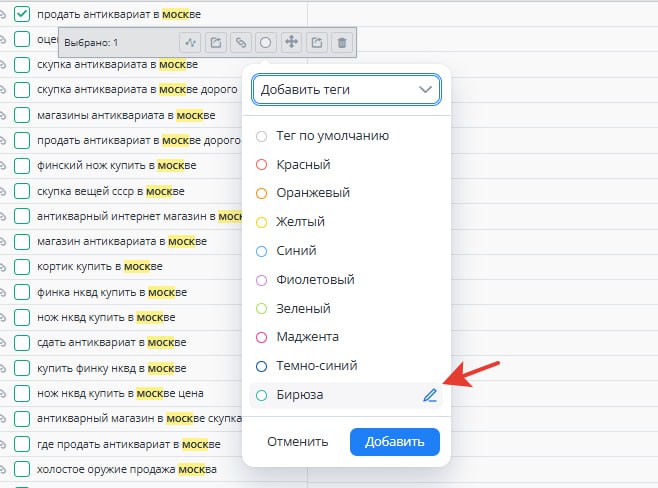Check the 'финский нож купить в москве' checkbox

coord(22,165)
